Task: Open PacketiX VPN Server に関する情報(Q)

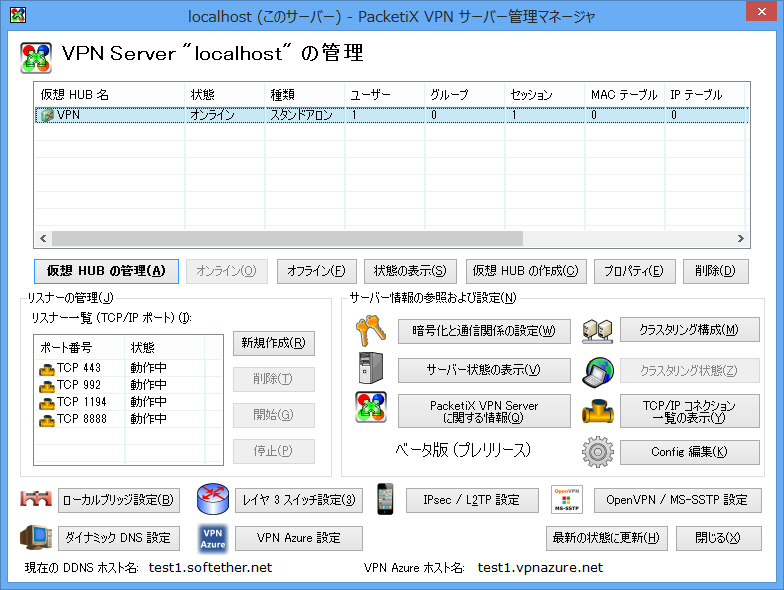Action: point(484,411)
